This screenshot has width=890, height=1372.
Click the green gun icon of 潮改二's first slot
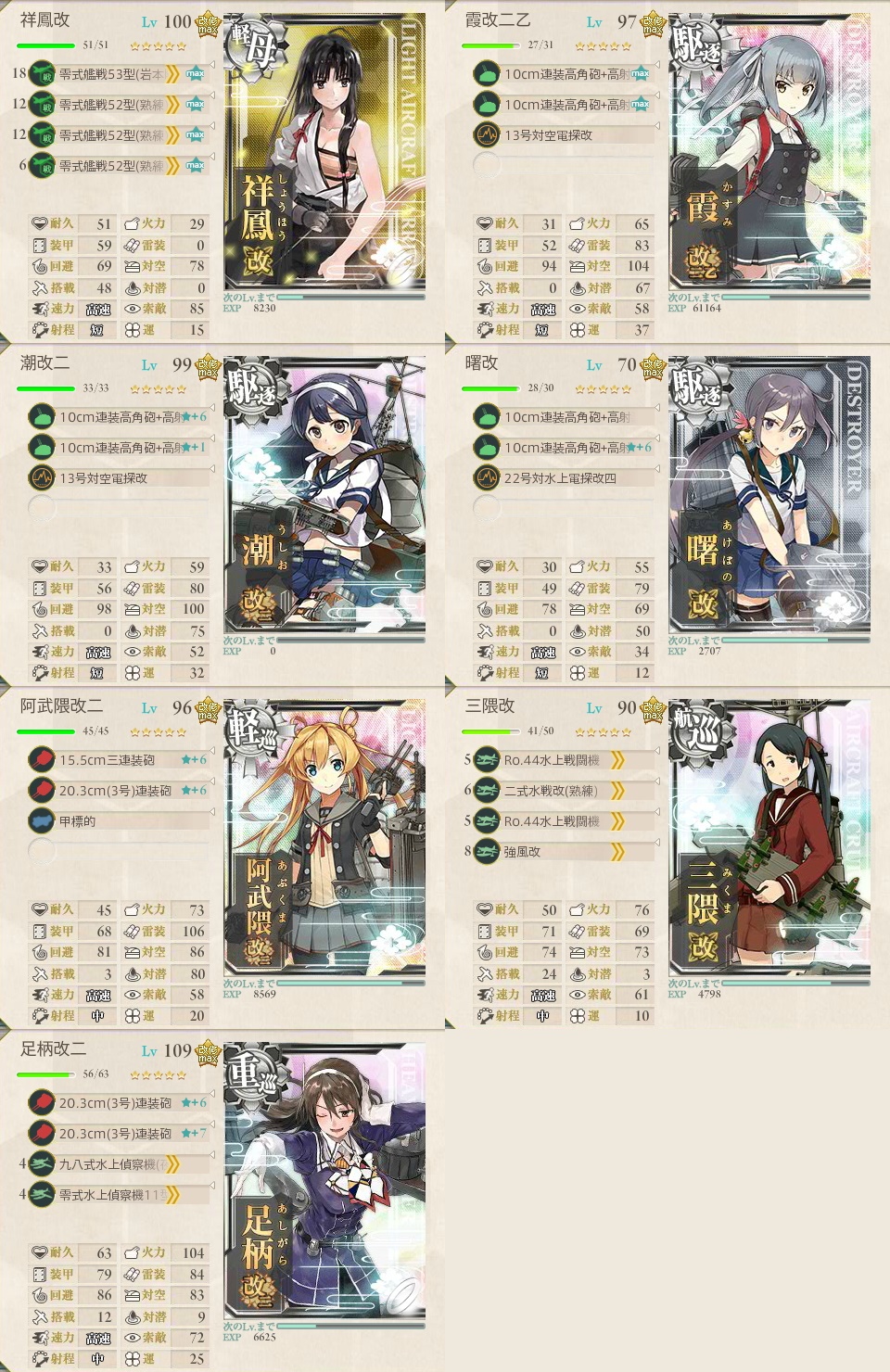click(x=42, y=416)
